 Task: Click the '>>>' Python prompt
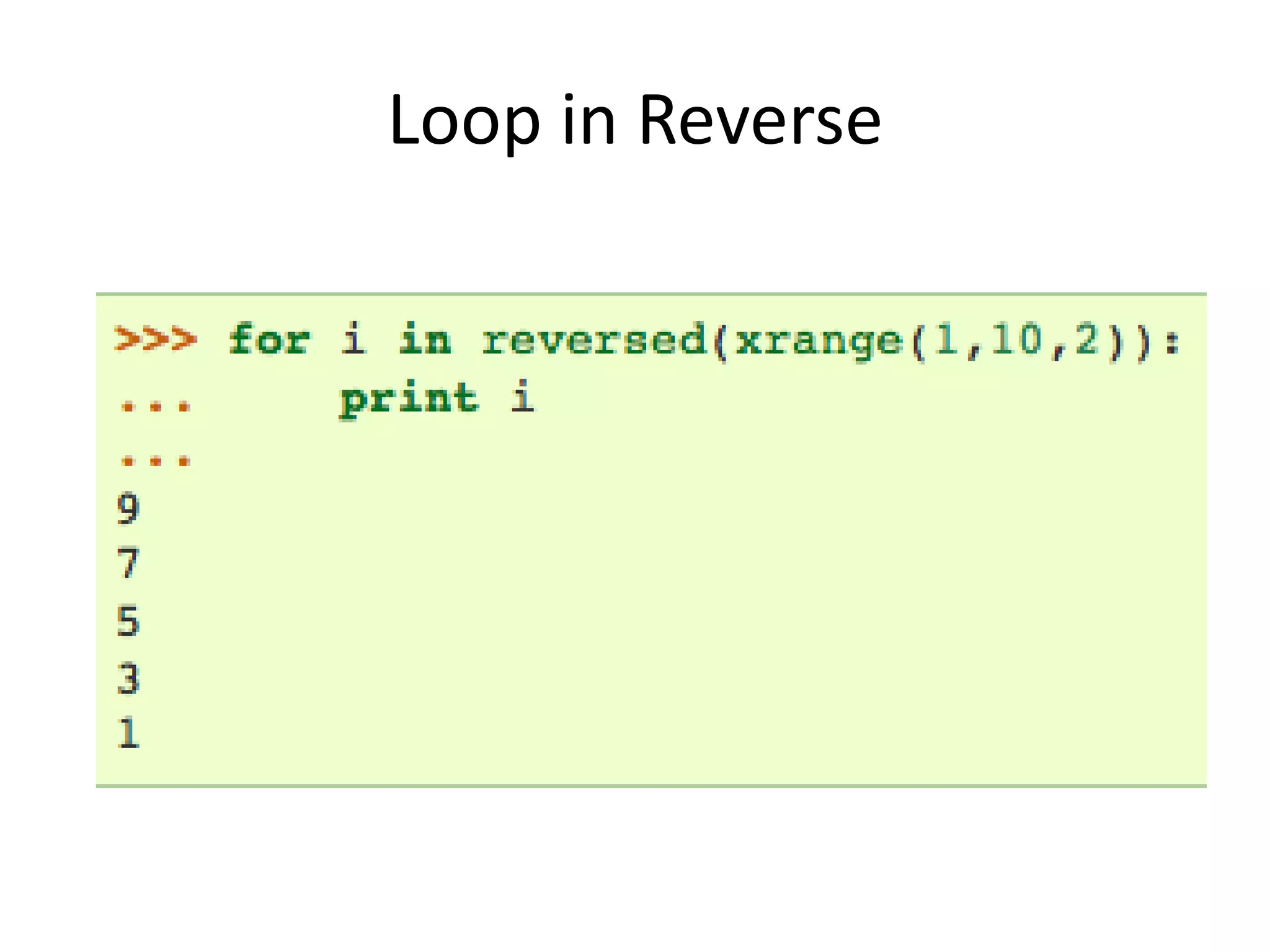[x=156, y=340]
